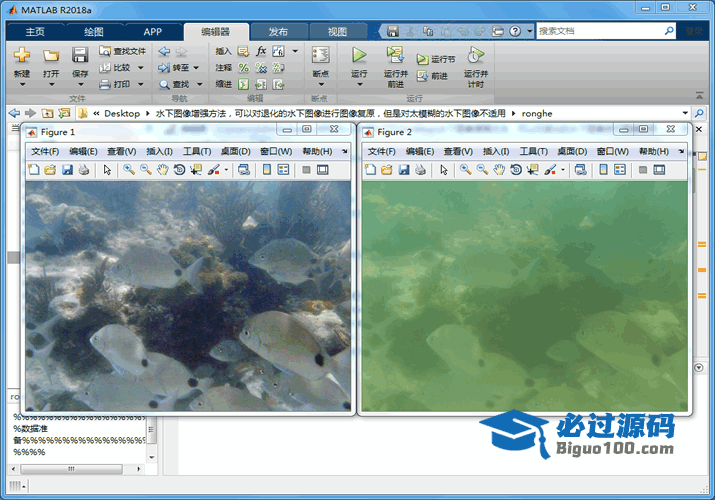Select the pan hand tool in Figure 1
715x500 pixels.
[162, 170]
